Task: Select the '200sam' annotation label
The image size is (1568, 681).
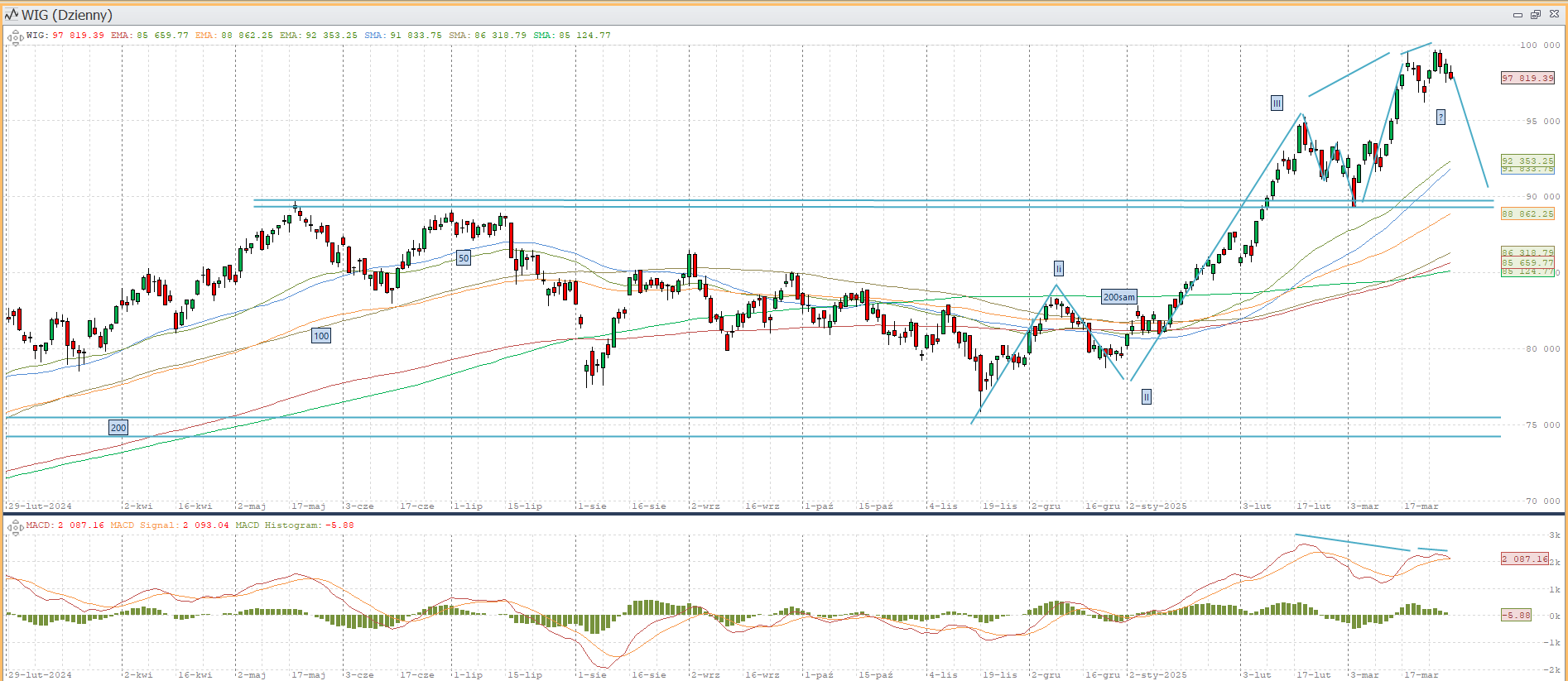Action: point(1118,297)
